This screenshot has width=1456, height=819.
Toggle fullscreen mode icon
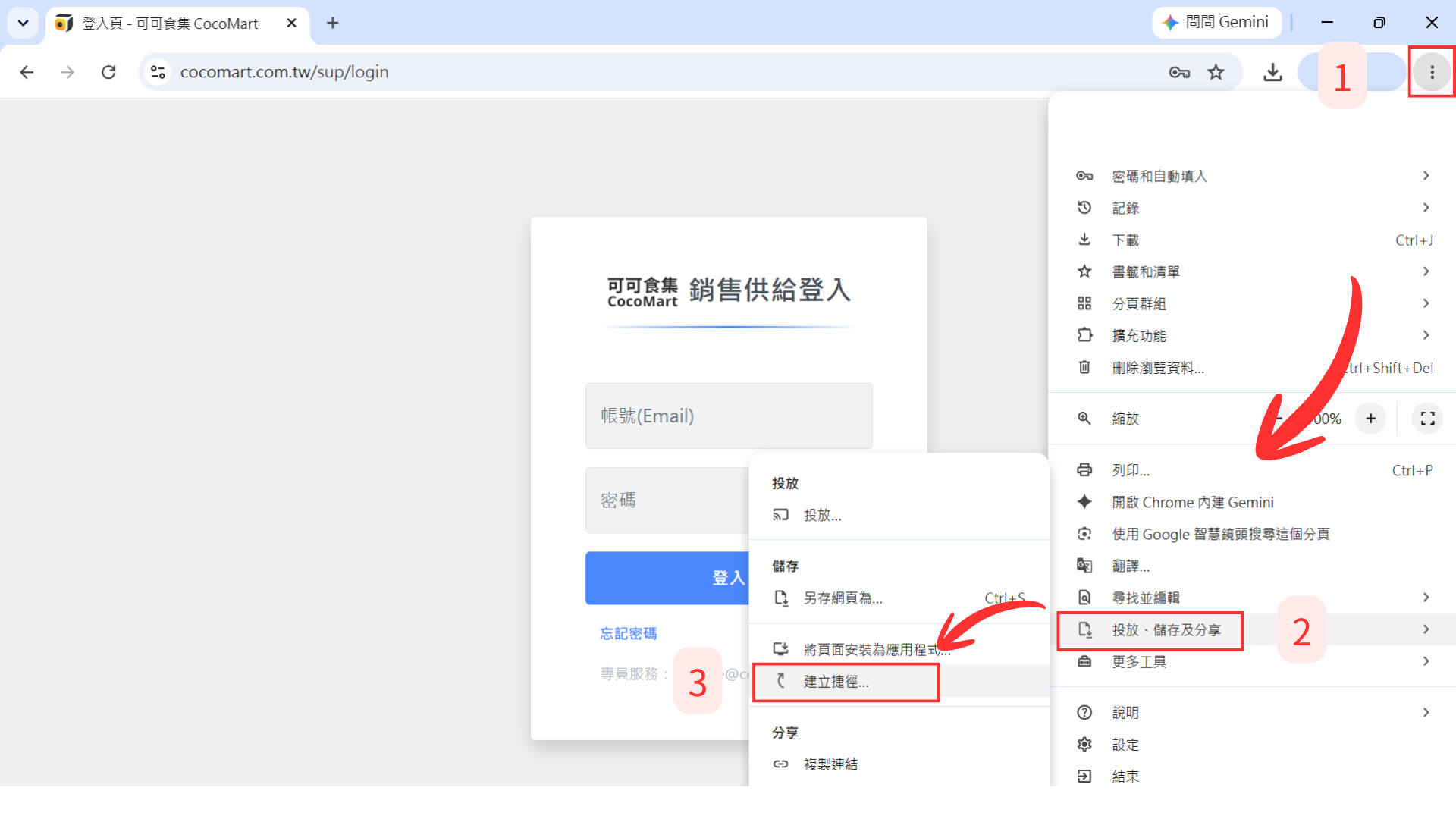1427,418
